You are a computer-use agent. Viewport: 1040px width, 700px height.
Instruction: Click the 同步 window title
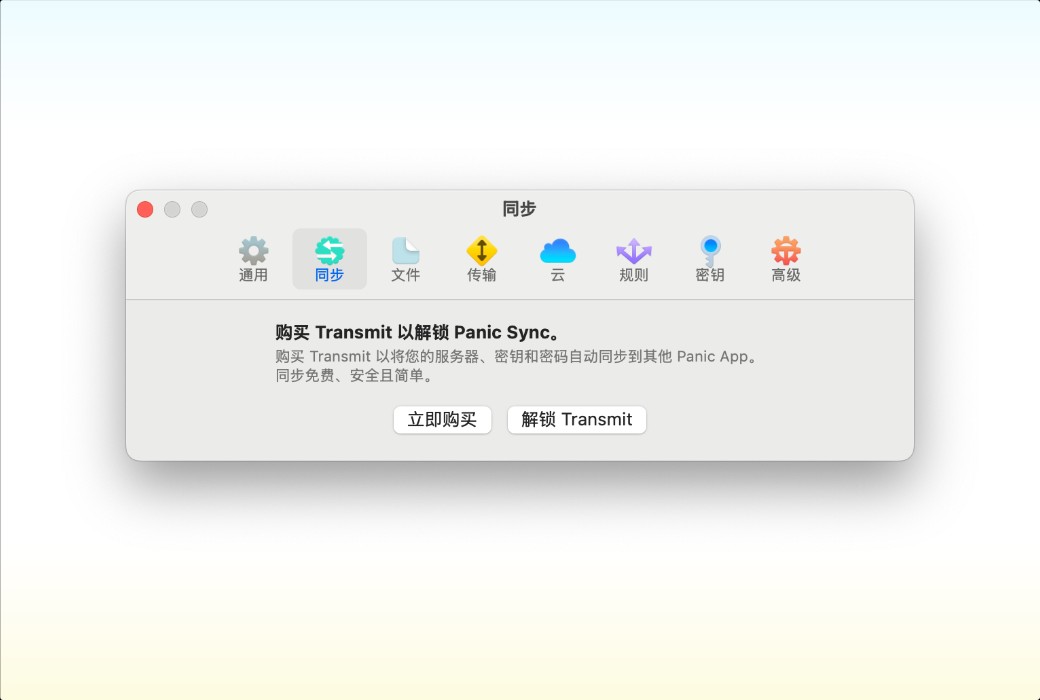click(521, 209)
